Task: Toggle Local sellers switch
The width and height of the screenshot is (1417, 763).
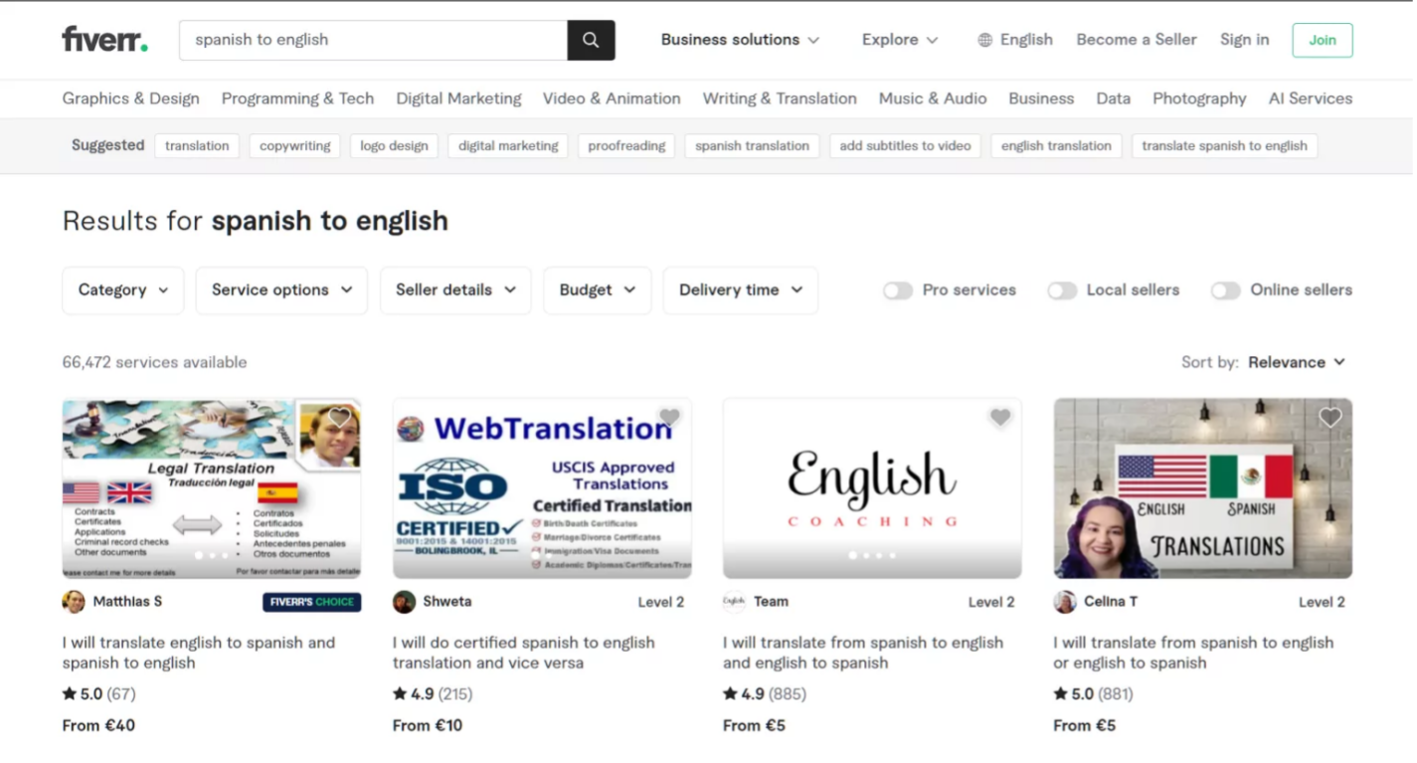Action: click(1061, 290)
